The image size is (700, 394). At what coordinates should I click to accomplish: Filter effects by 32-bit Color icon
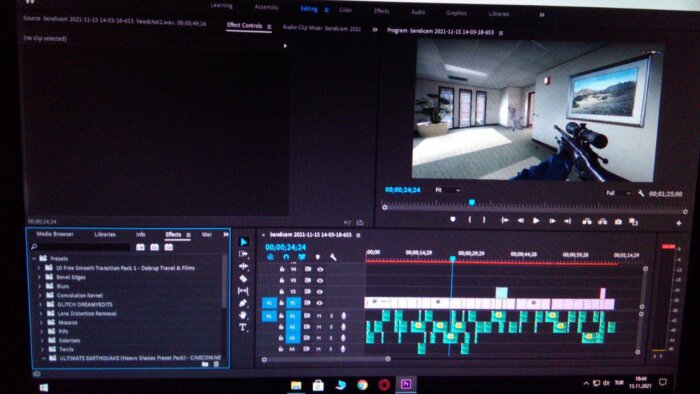click(x=154, y=247)
